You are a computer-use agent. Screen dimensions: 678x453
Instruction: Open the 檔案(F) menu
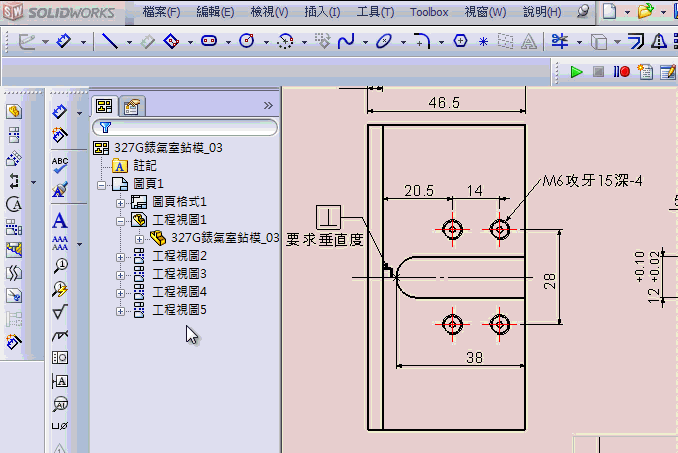coord(161,12)
